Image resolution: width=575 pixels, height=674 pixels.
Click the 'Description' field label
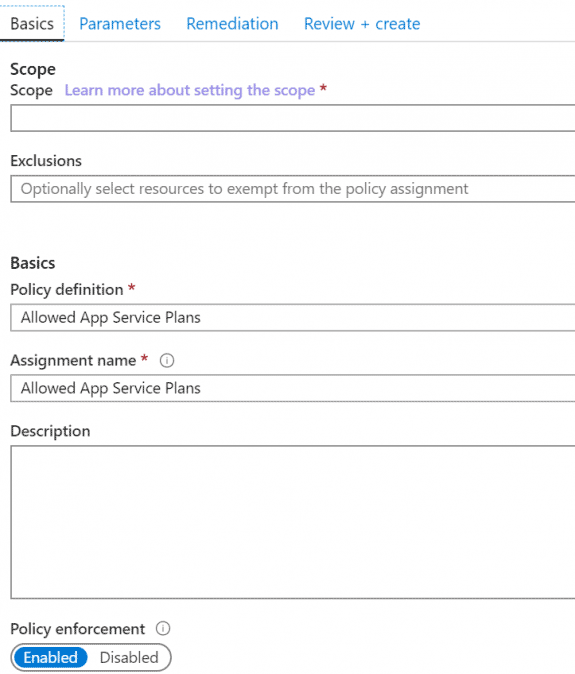pos(50,431)
